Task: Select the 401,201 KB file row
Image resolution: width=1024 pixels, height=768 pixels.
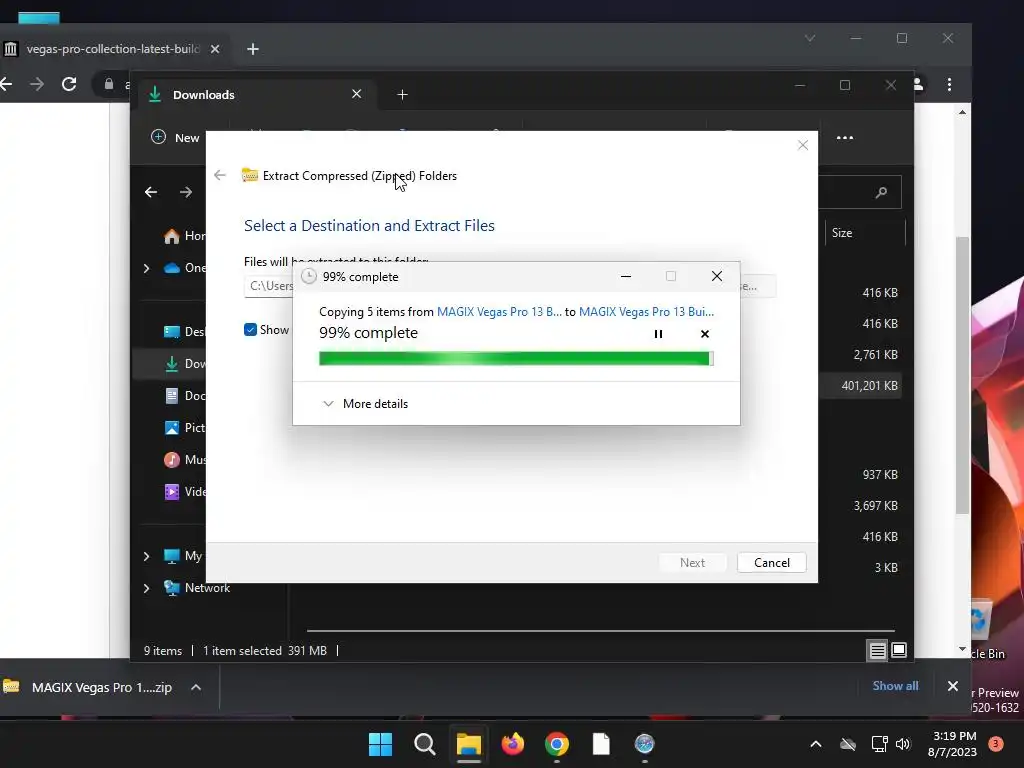Action: 861,386
